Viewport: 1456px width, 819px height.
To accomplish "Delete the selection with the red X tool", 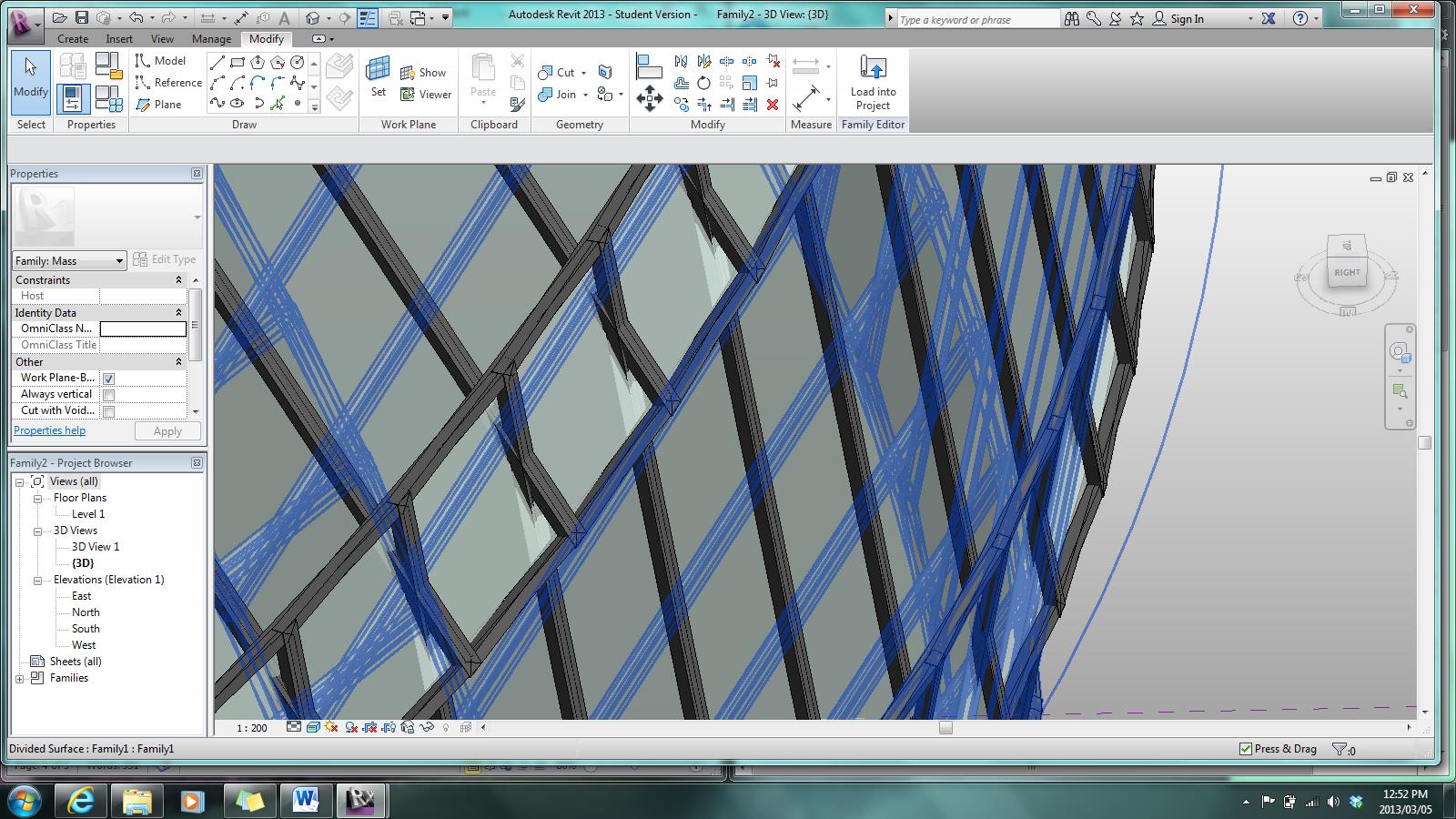I will (x=773, y=105).
